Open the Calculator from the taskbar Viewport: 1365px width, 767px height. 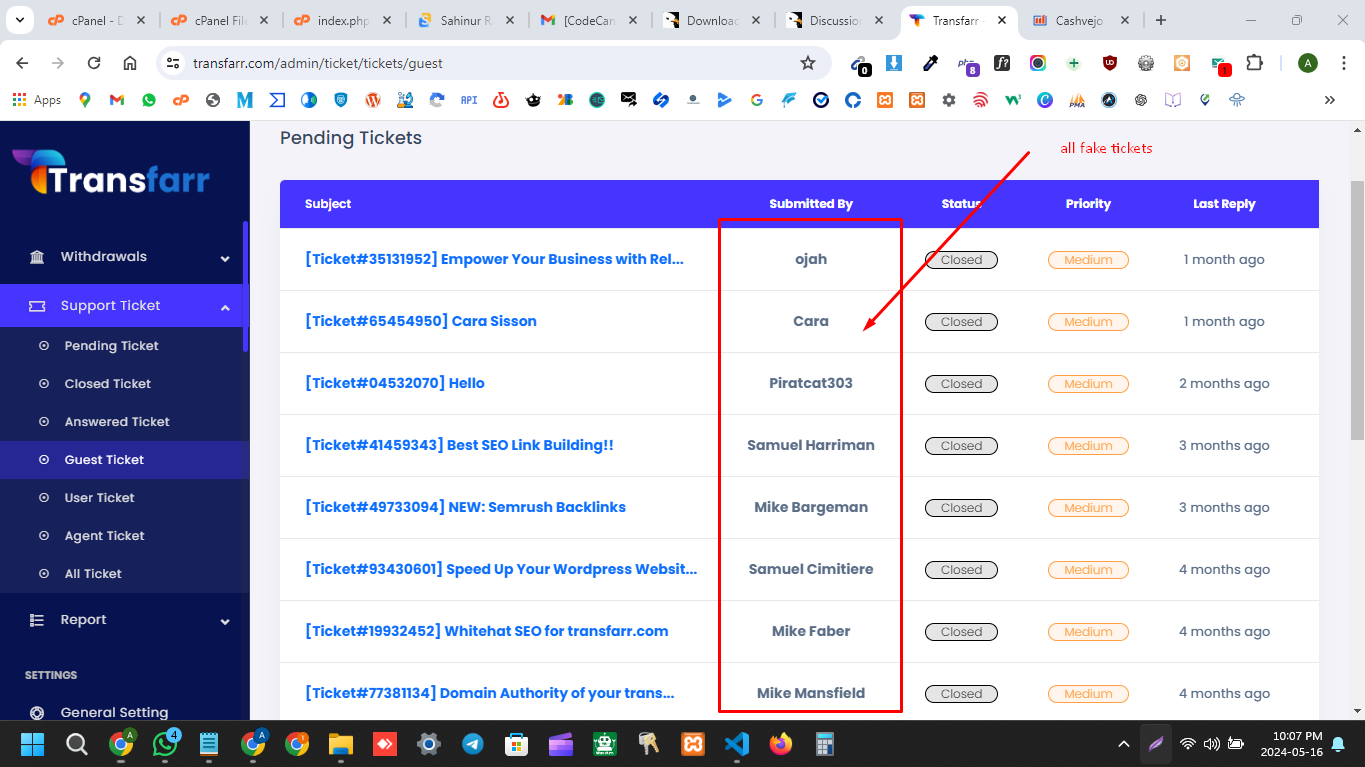(825, 744)
